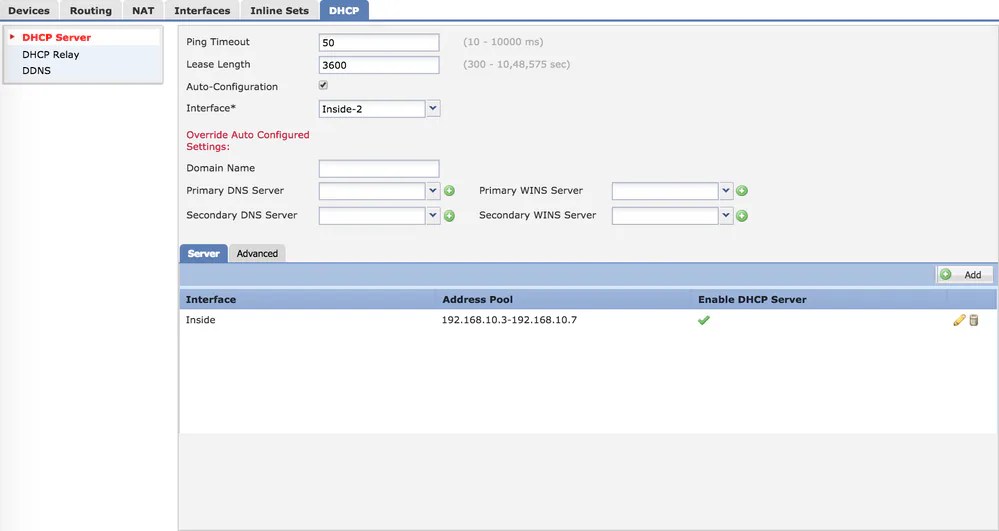Go to the Inline Sets tab
Viewport: 999px width, 531px height.
[x=279, y=10]
